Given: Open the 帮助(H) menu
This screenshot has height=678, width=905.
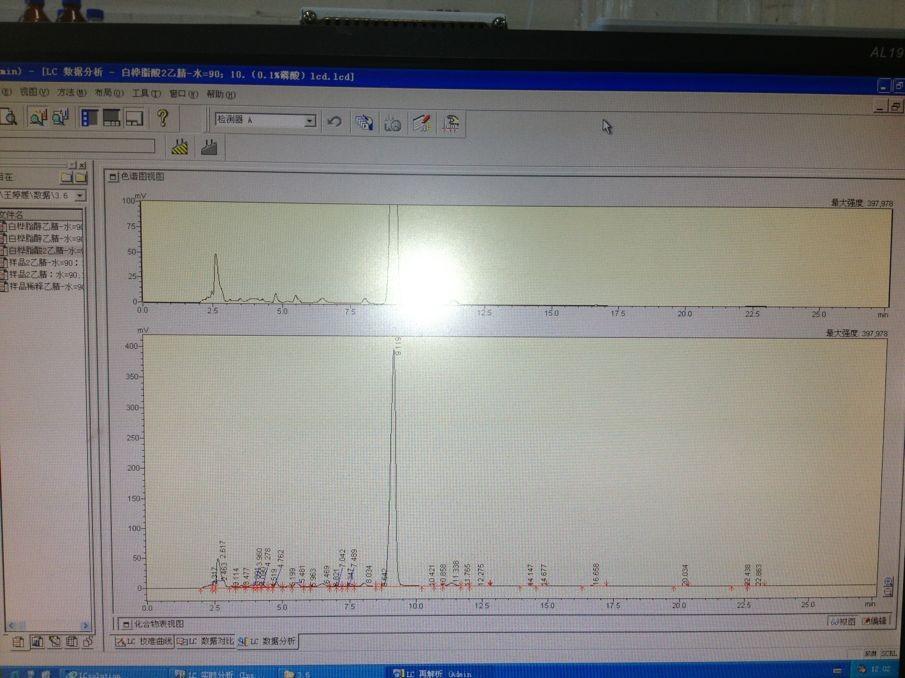Looking at the screenshot, I should [221, 94].
